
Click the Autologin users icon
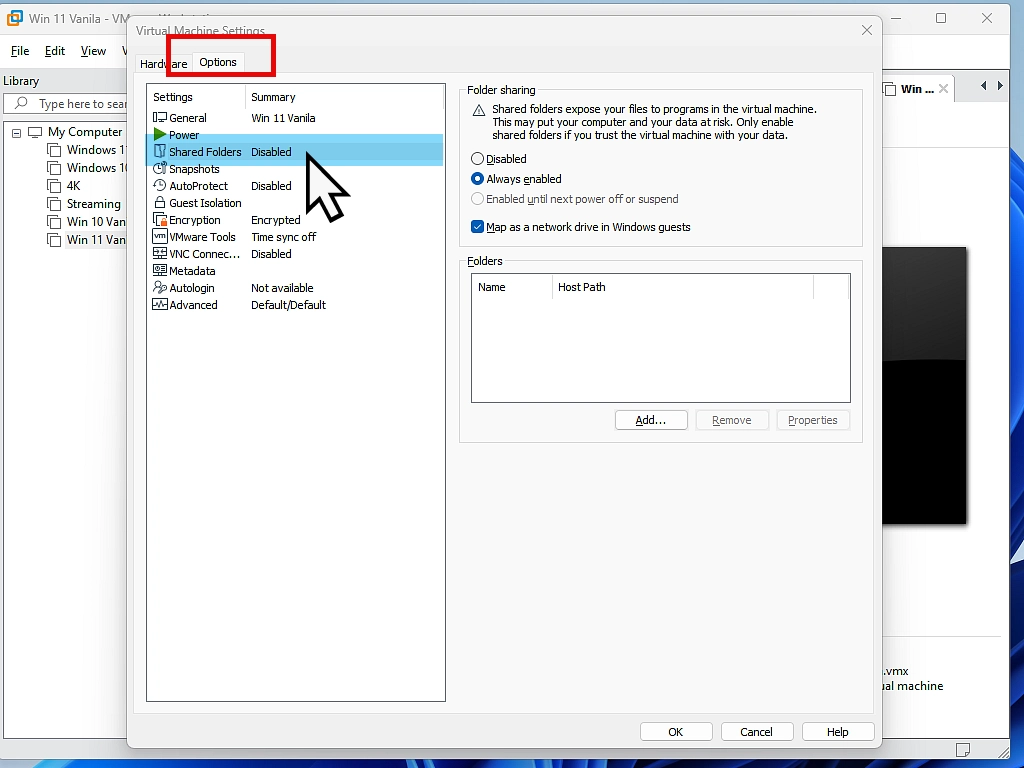point(159,287)
